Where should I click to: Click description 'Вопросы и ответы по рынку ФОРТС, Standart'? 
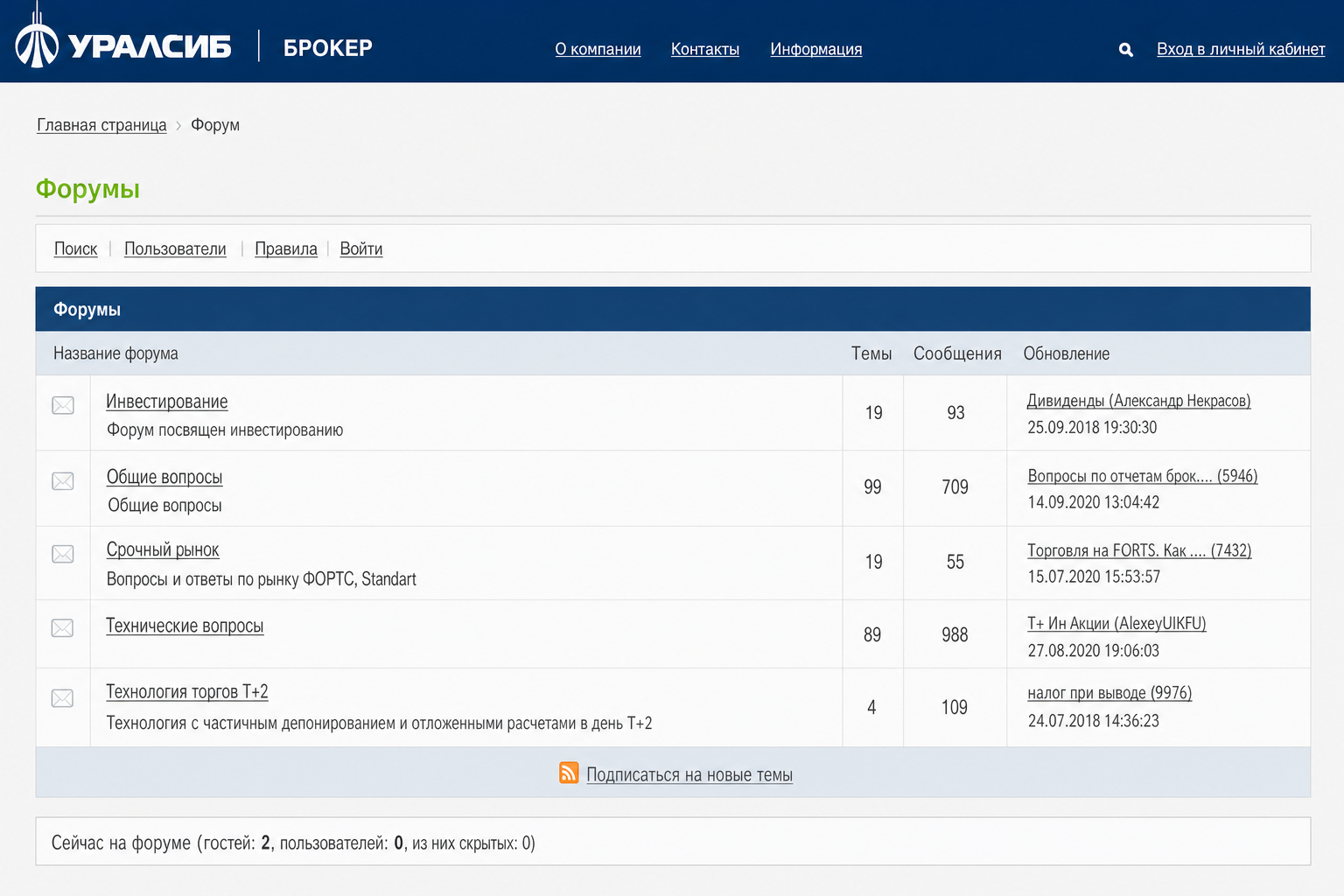(262, 579)
